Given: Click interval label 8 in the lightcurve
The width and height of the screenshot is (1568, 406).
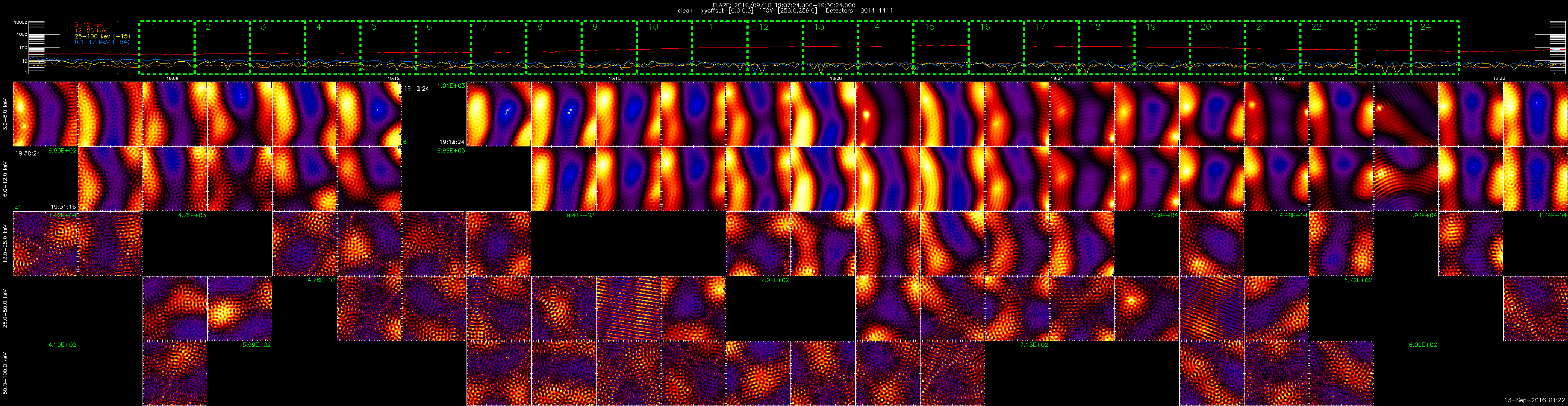Looking at the screenshot, I should coord(540,27).
